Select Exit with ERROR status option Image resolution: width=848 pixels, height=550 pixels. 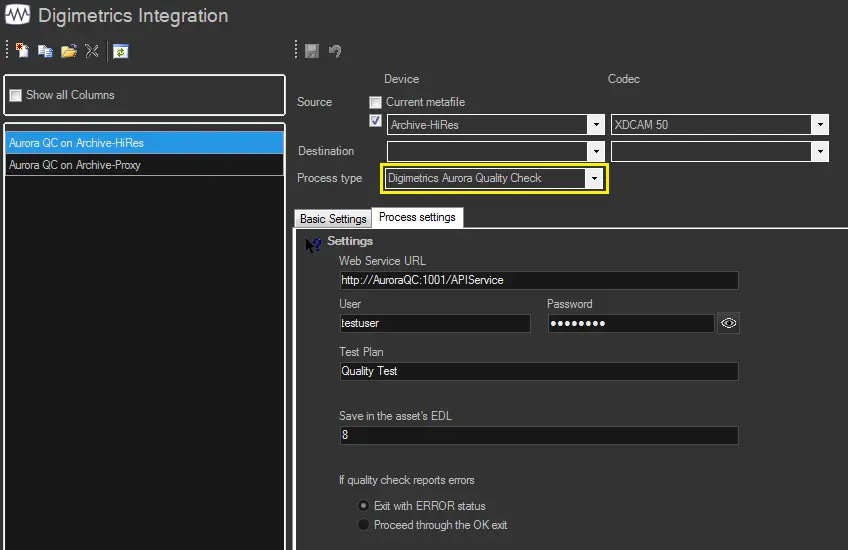pyautogui.click(x=363, y=506)
